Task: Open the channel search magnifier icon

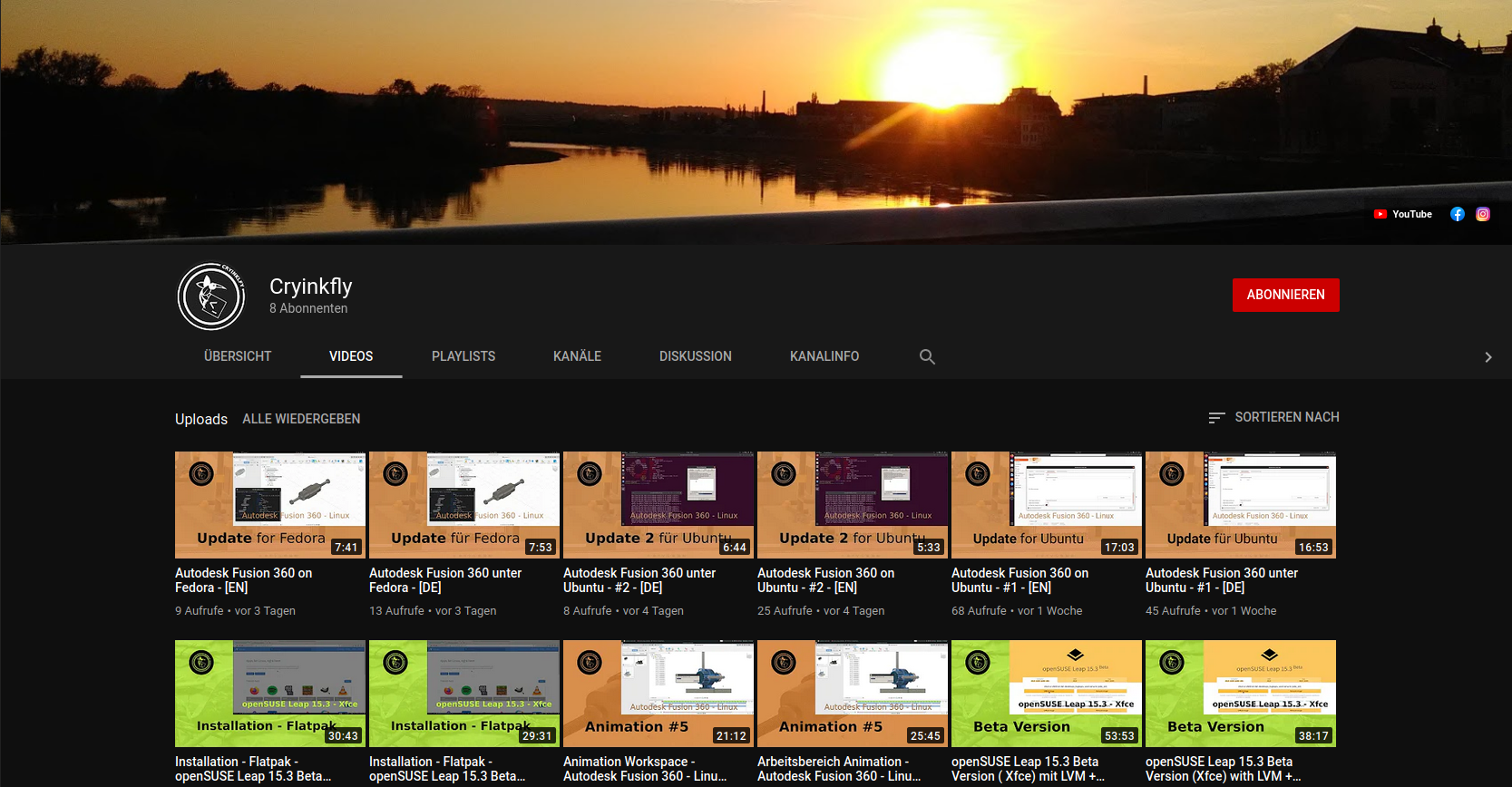Action: pos(927,356)
